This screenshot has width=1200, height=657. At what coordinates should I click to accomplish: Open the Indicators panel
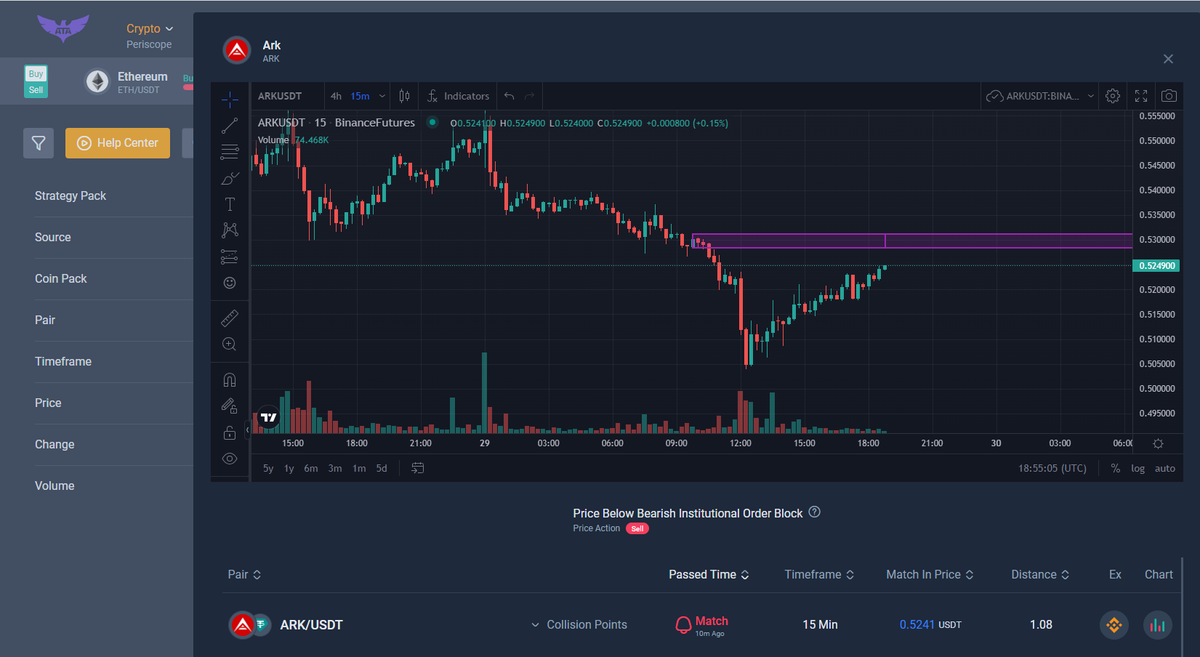[x=457, y=96]
